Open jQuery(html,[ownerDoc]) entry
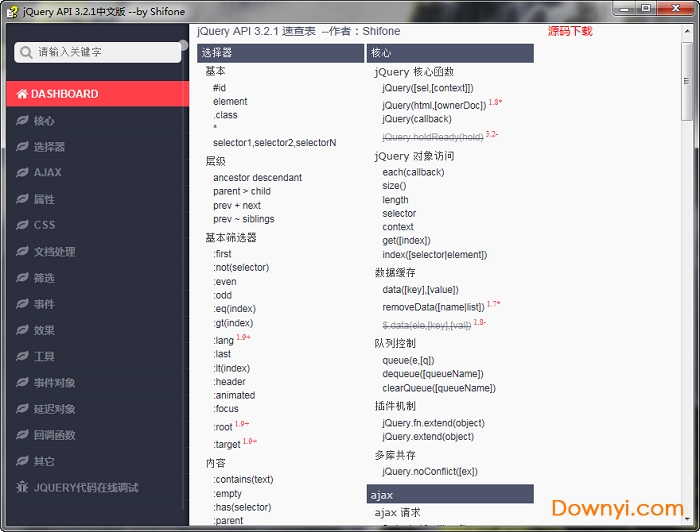 [x=434, y=106]
